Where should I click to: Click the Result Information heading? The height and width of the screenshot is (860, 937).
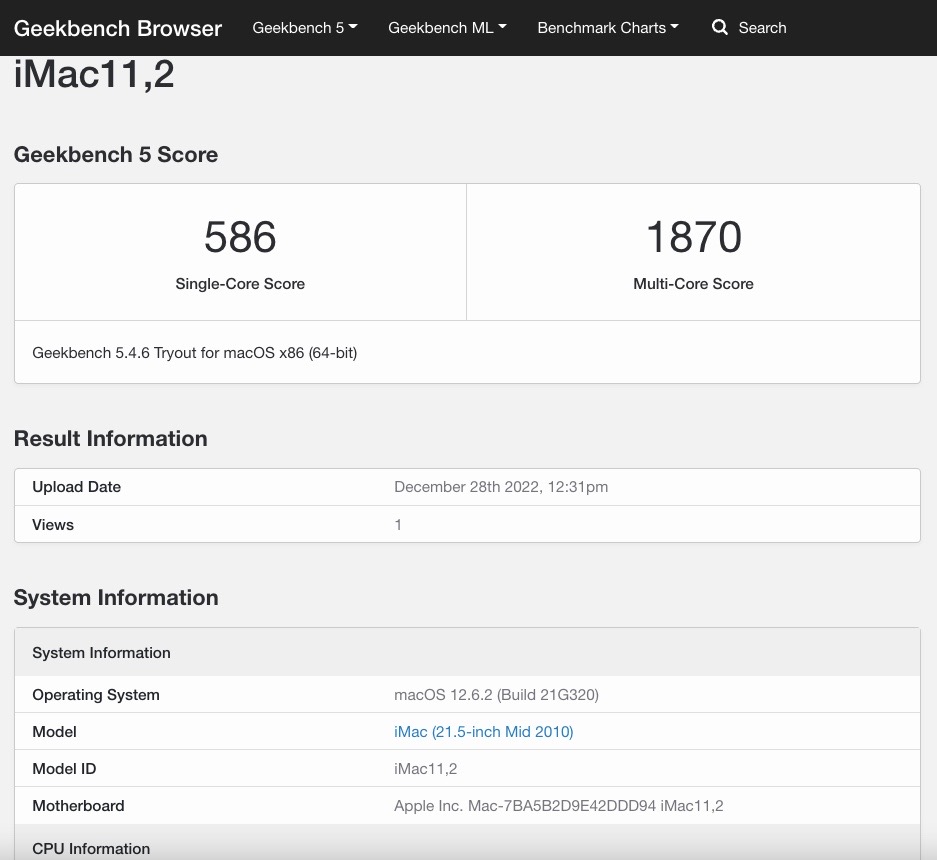click(111, 439)
